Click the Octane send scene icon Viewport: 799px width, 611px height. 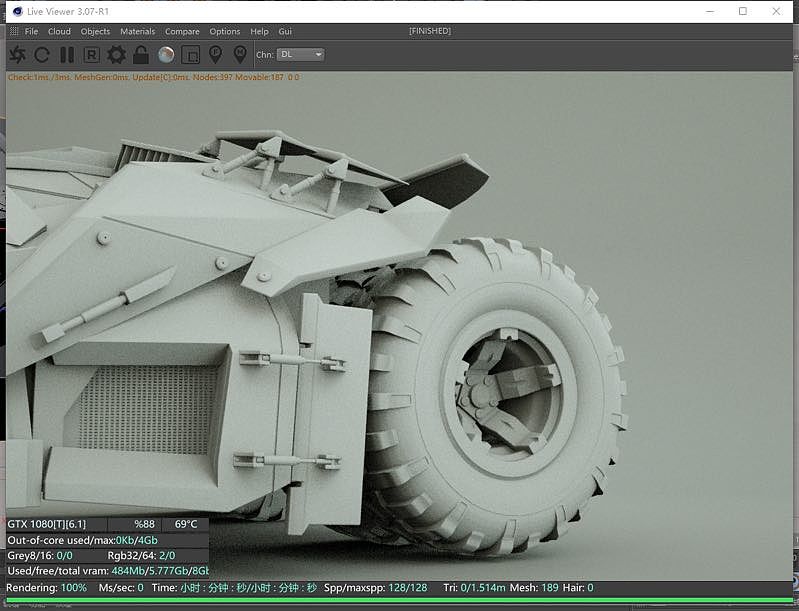[17, 54]
